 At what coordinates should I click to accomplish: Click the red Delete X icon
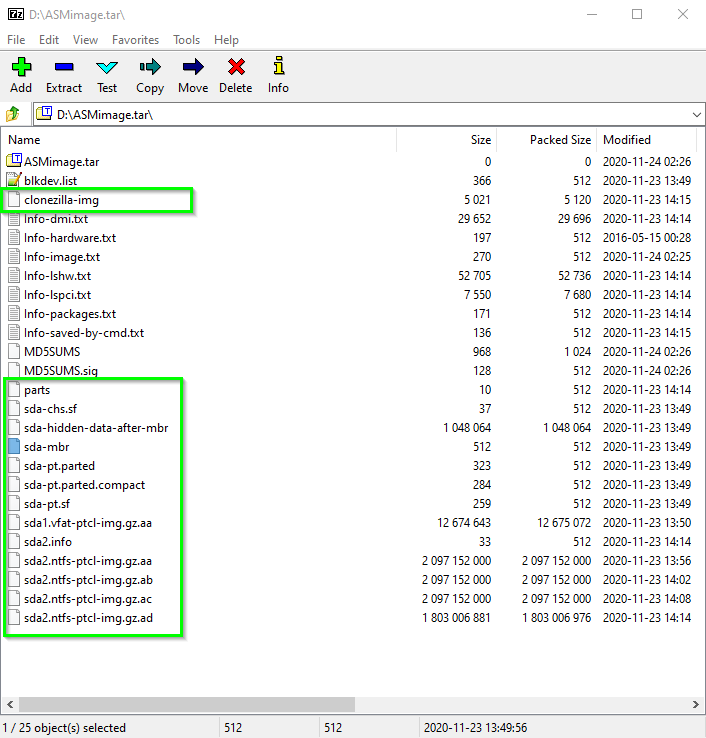236,67
